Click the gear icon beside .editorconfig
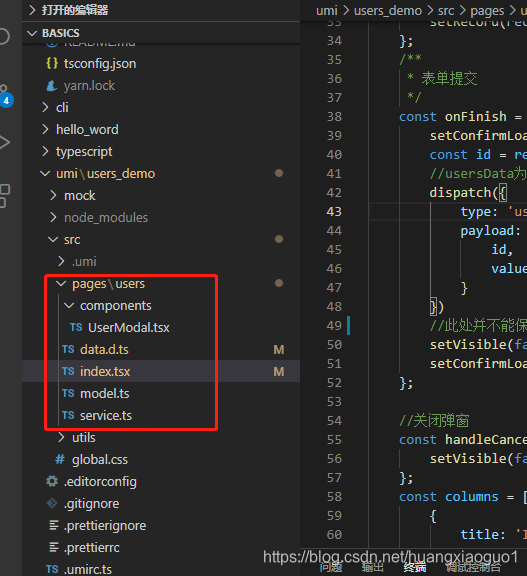Viewport: 527px width, 576px height. coord(52,481)
